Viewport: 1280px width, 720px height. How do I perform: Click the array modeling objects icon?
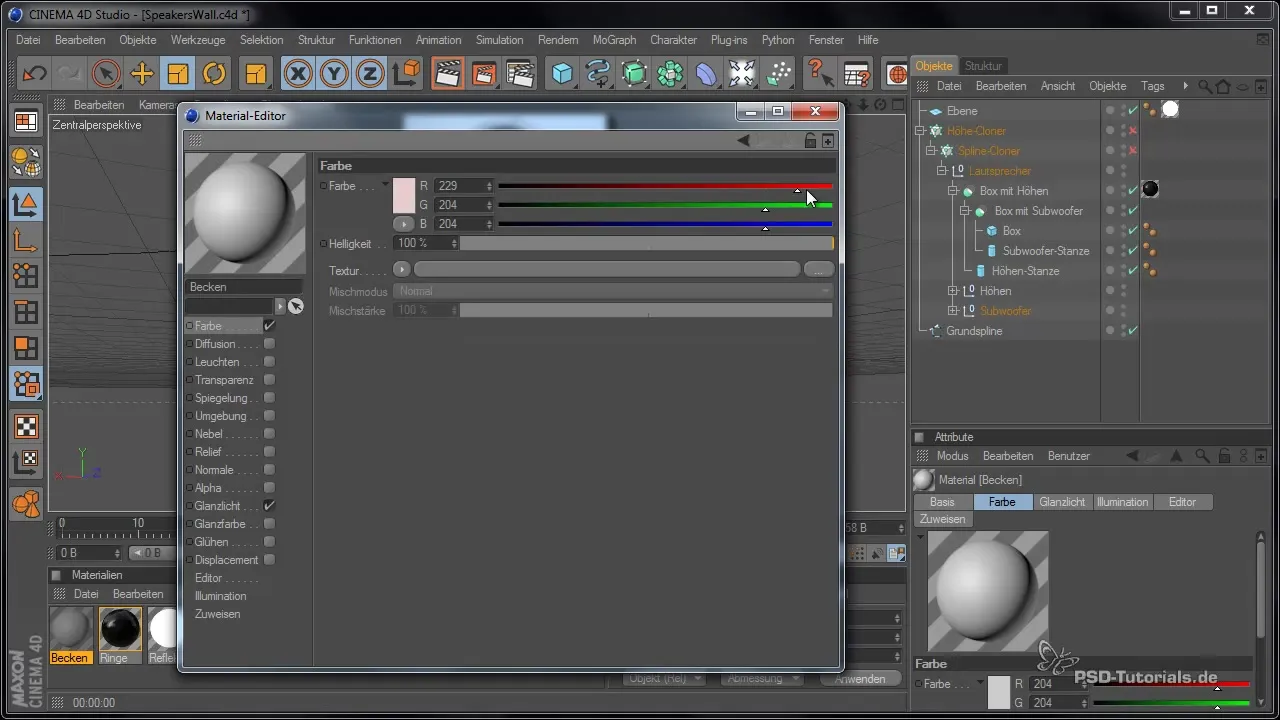click(670, 74)
